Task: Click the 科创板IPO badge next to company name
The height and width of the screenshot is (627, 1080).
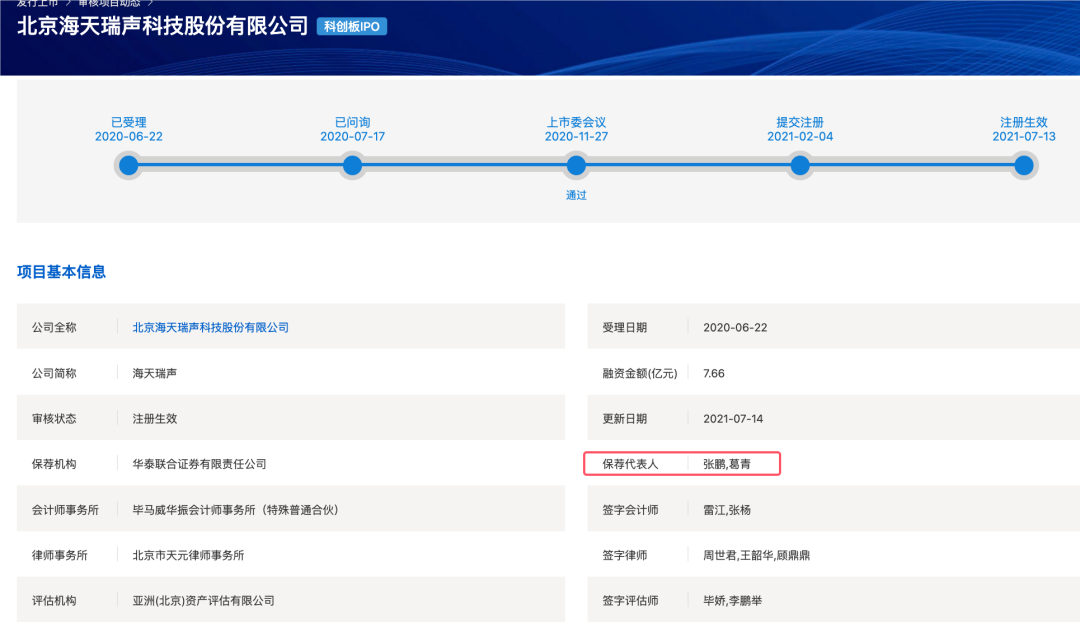Action: pyautogui.click(x=352, y=27)
